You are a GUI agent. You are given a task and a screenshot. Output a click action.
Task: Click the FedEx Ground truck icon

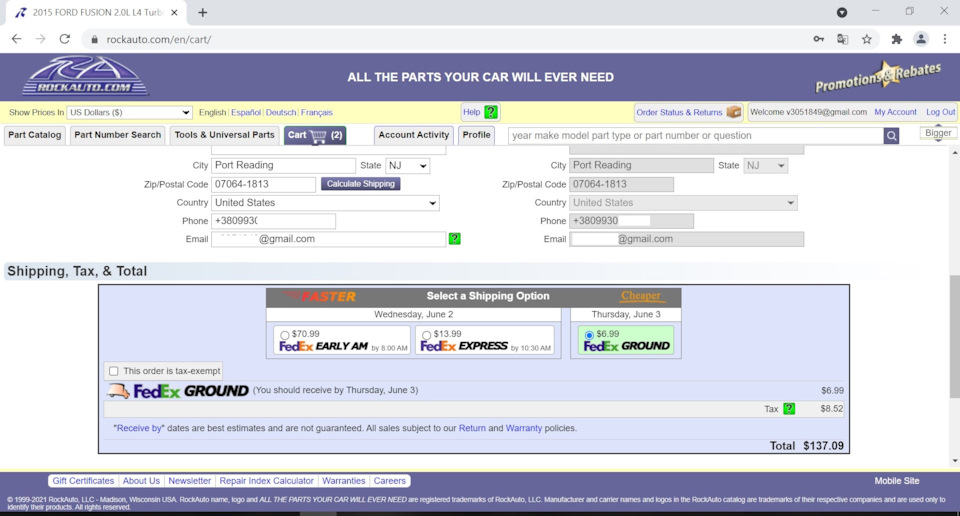(118, 391)
